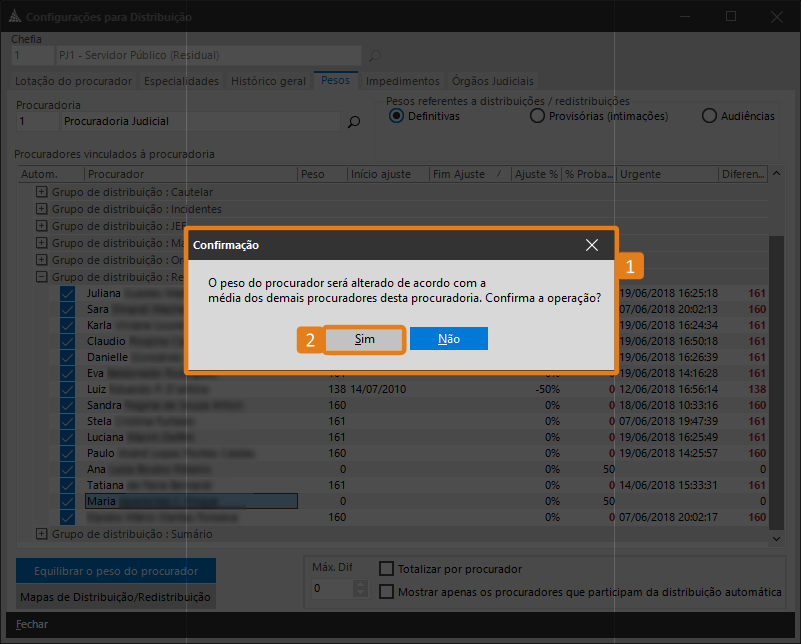The width and height of the screenshot is (801, 644).
Task: Close the Confirmação dialog with X
Action: click(592, 245)
